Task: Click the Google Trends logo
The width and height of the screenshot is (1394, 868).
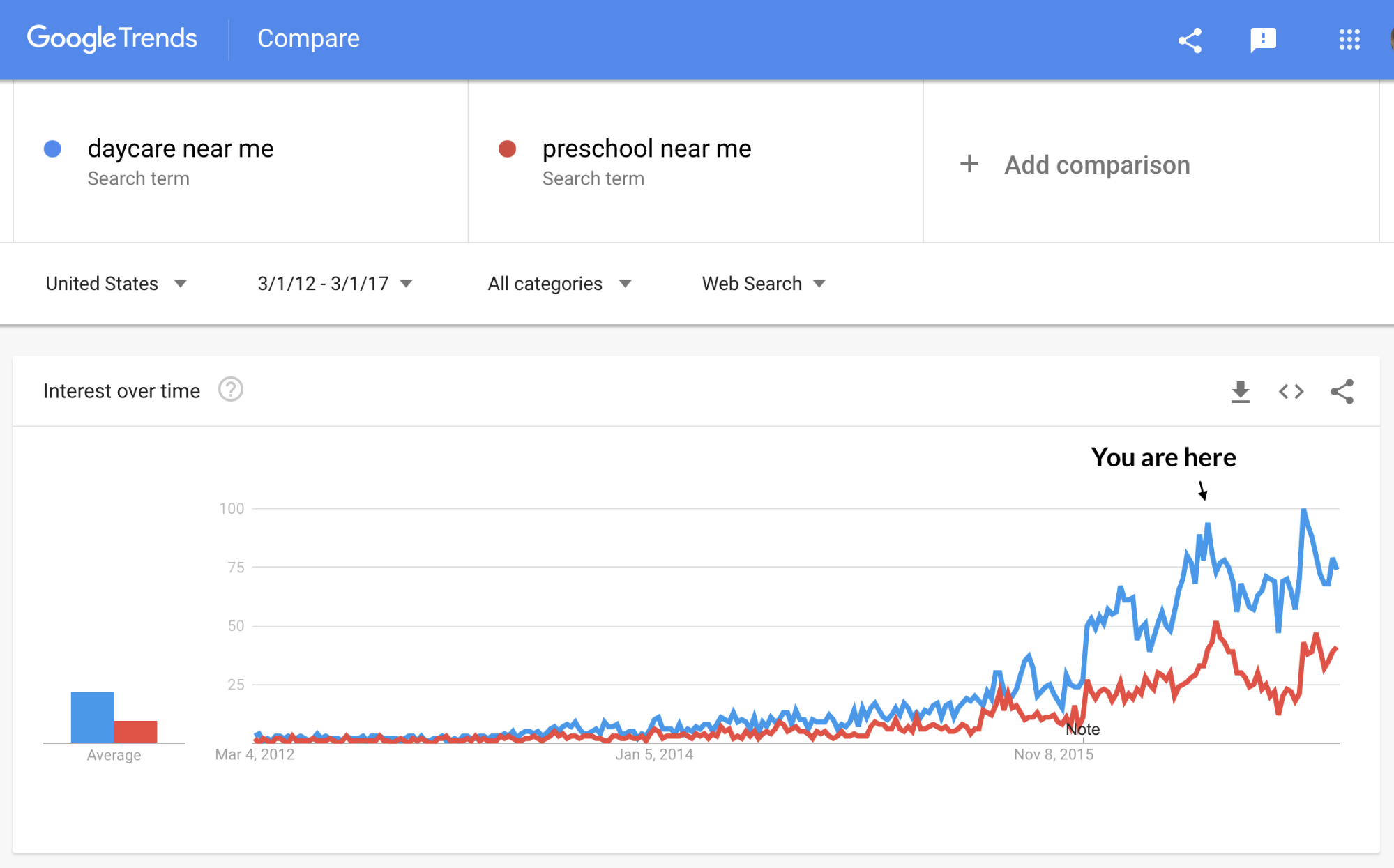Action: click(x=112, y=38)
